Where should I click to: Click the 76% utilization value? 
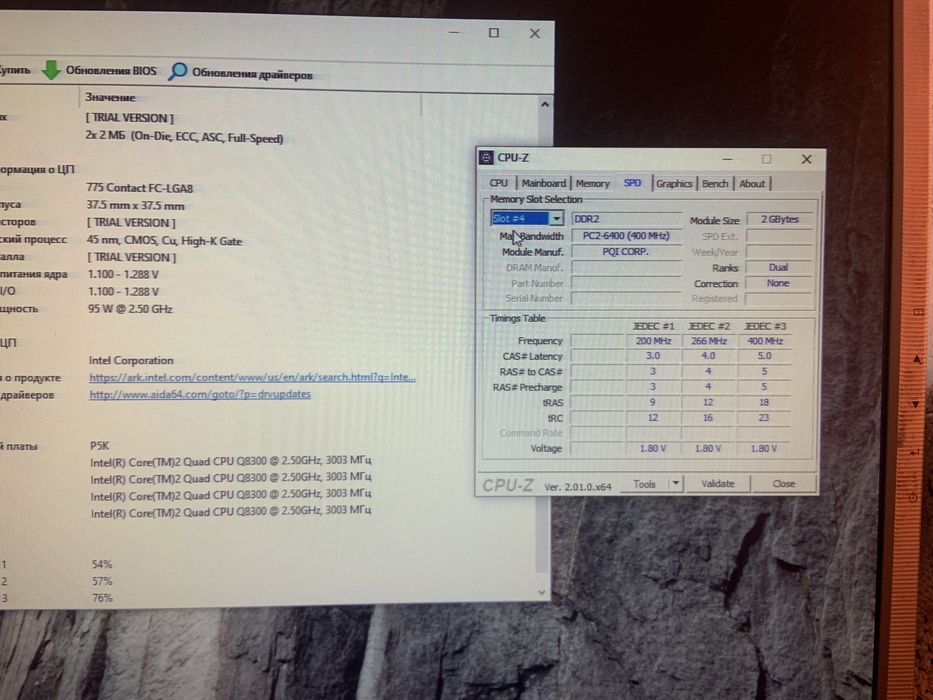(x=102, y=598)
